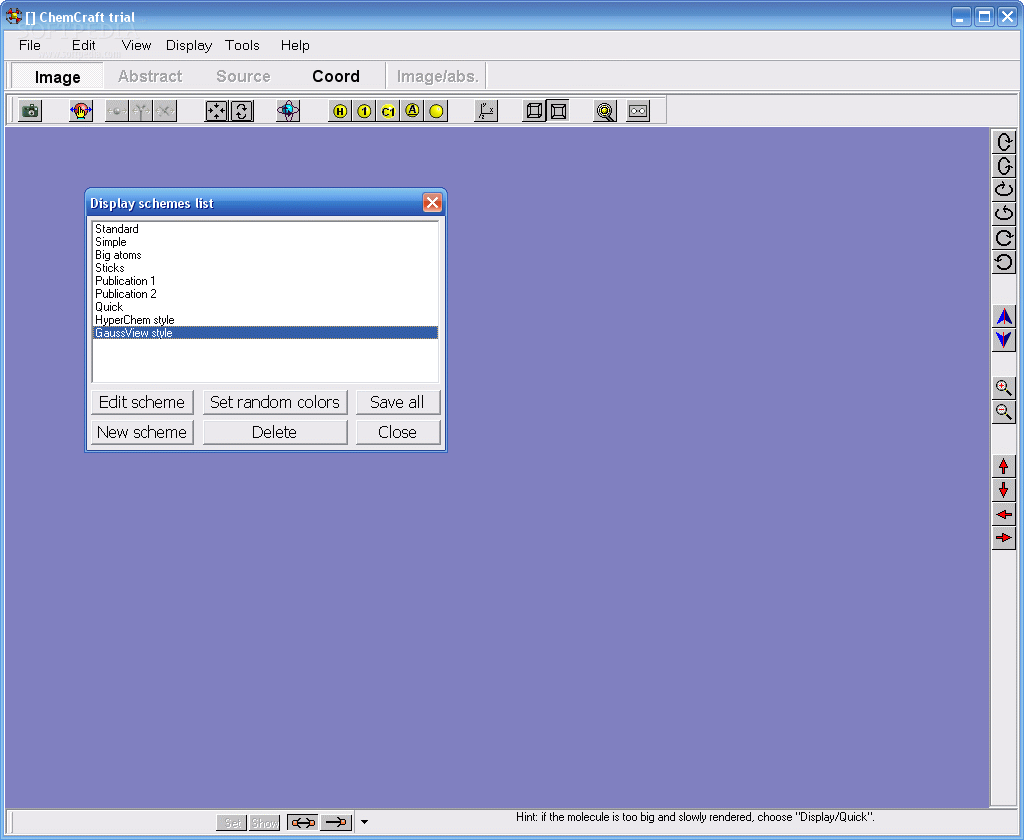
Task: Switch to the Abstract tab
Action: pyautogui.click(x=150, y=76)
